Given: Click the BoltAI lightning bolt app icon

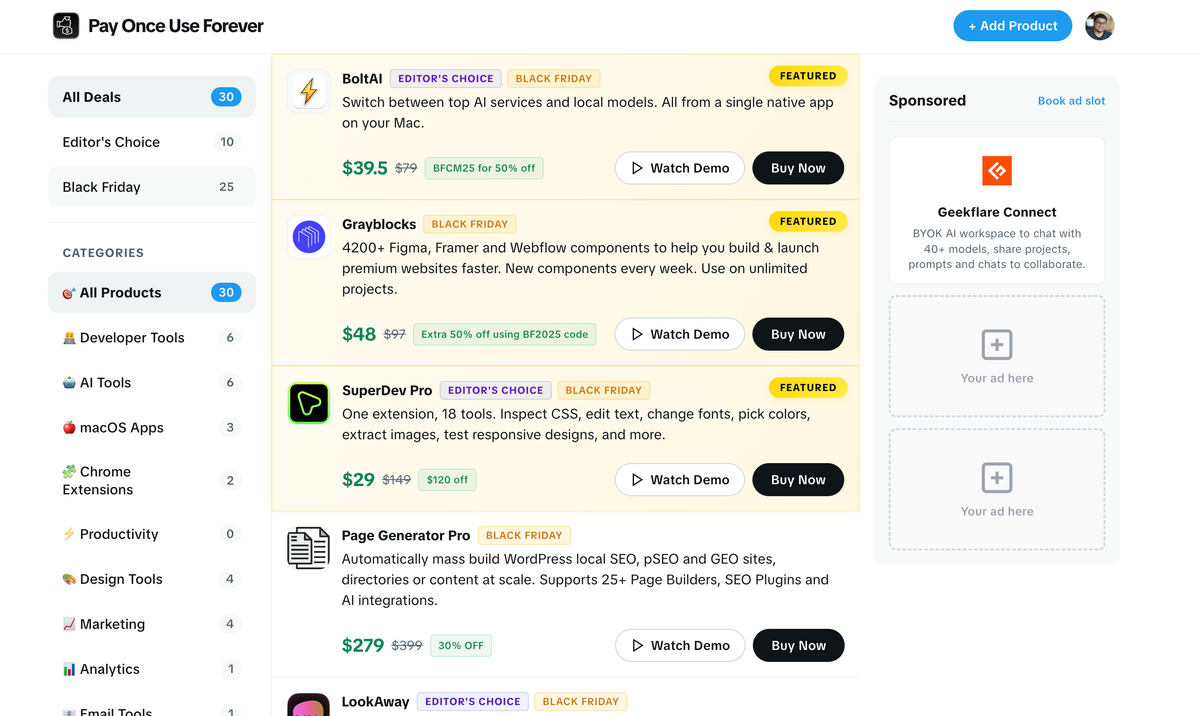Looking at the screenshot, I should (x=309, y=92).
